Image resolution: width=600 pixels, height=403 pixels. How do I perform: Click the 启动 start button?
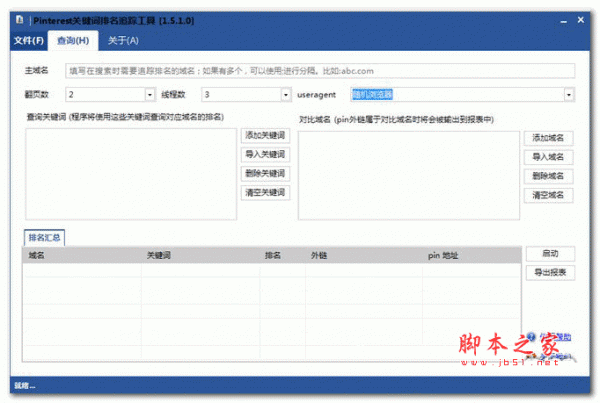click(550, 253)
